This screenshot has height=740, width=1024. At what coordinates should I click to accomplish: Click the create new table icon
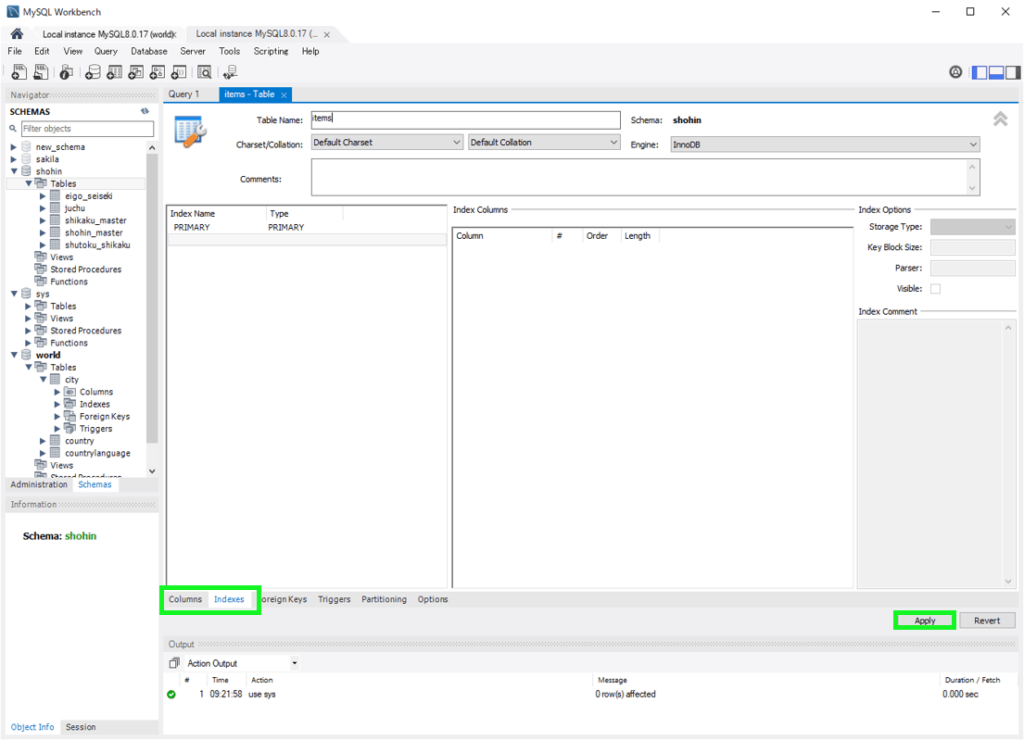(x=114, y=72)
